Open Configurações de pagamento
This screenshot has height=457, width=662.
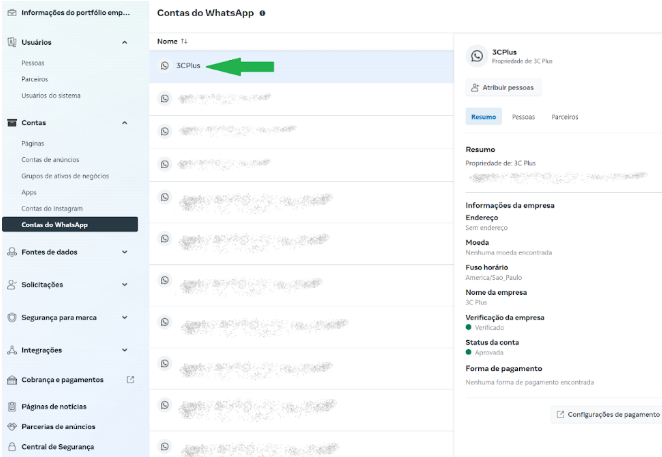pos(607,414)
